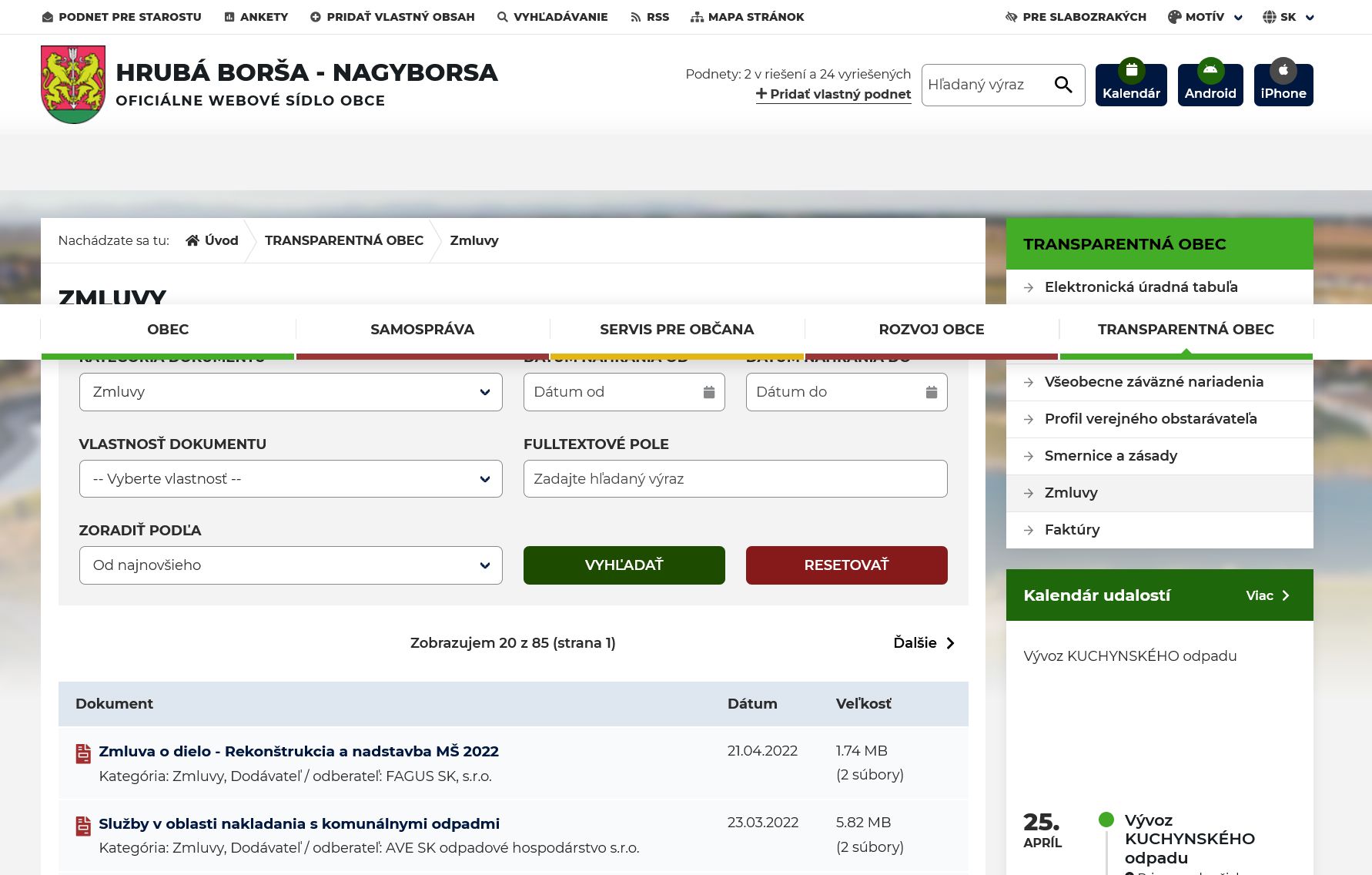Click the search magnifier icon in header

1063,85
